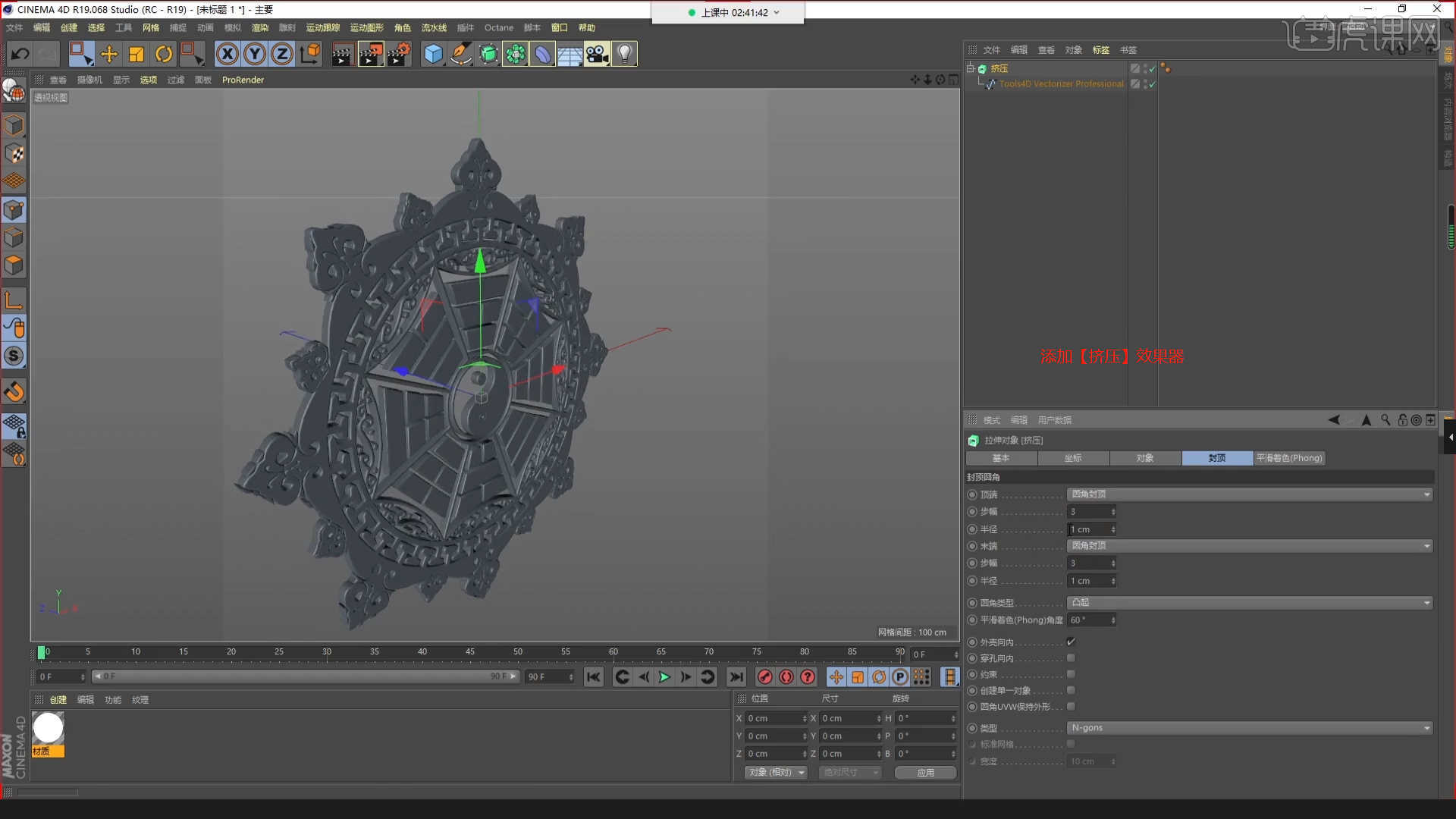This screenshot has height=819, width=1456.
Task: Select the Move tool
Action: [109, 54]
